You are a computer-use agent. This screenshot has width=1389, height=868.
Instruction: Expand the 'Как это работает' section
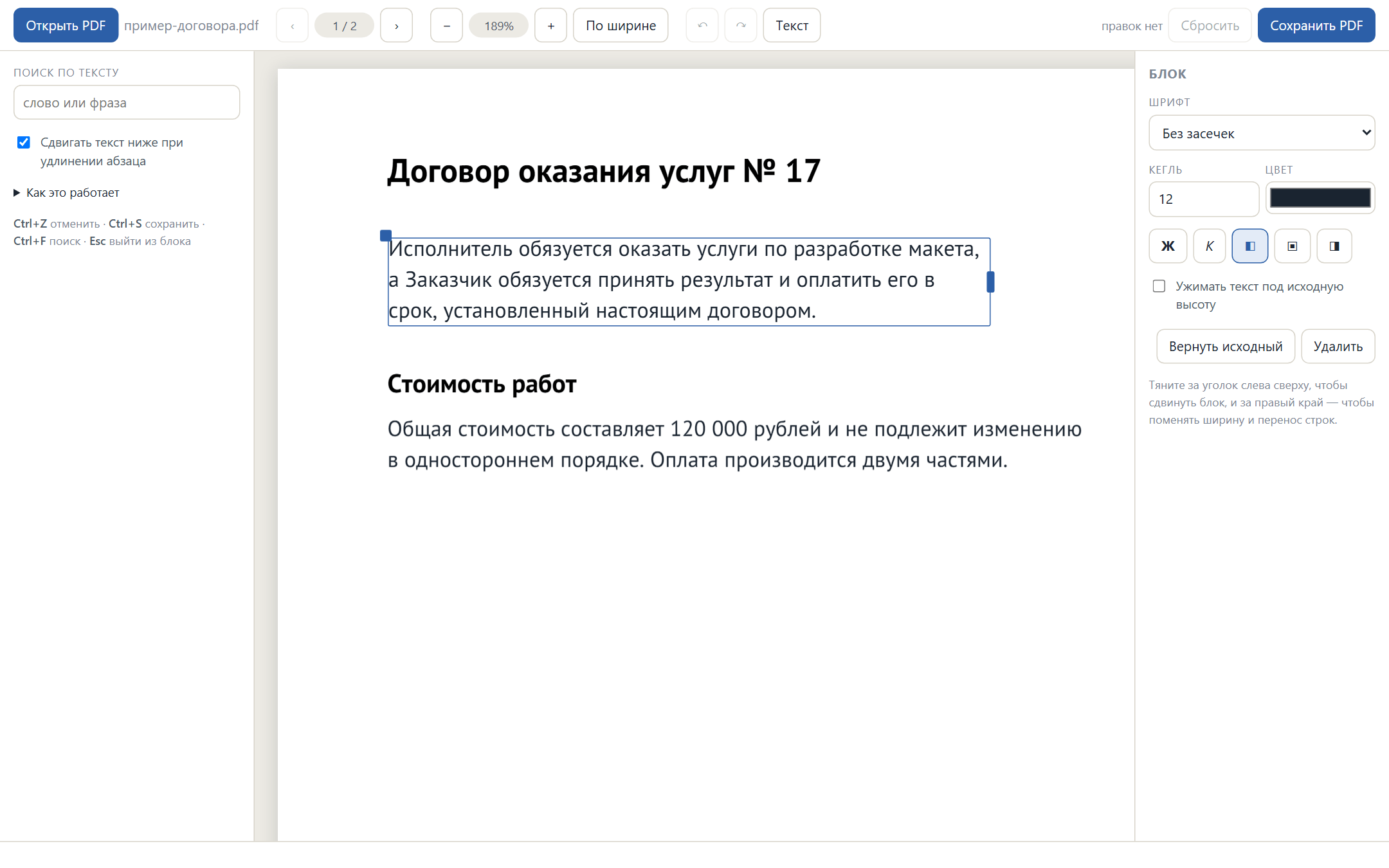(66, 192)
